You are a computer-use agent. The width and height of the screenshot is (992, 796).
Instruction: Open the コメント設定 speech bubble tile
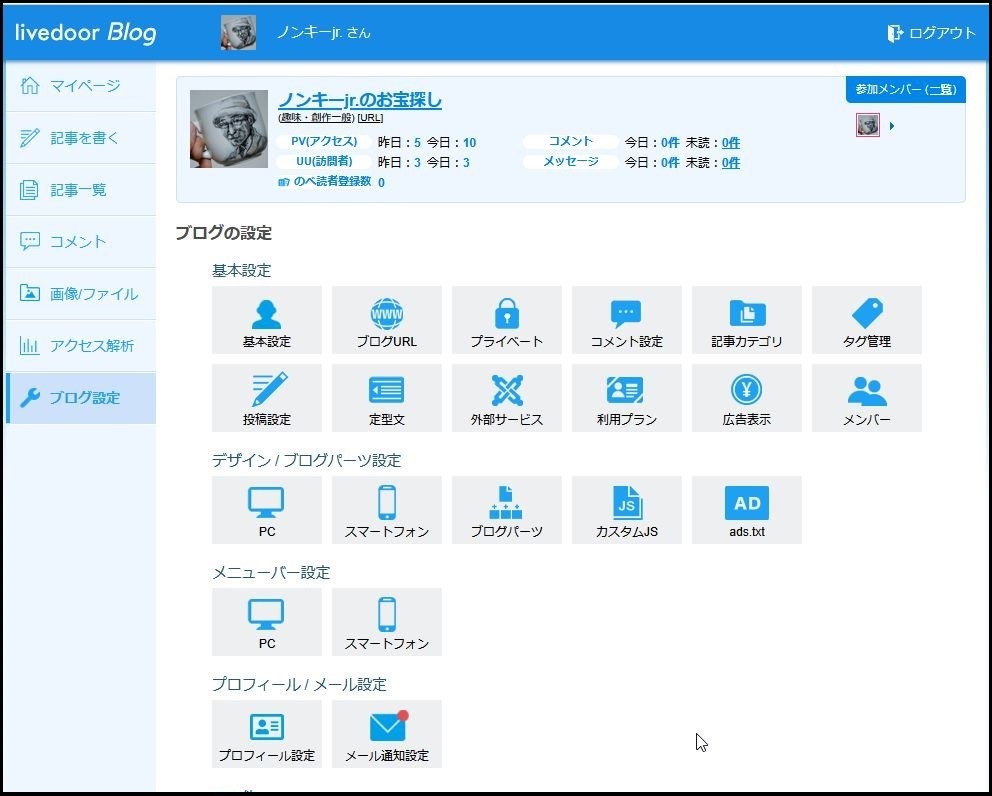(626, 320)
